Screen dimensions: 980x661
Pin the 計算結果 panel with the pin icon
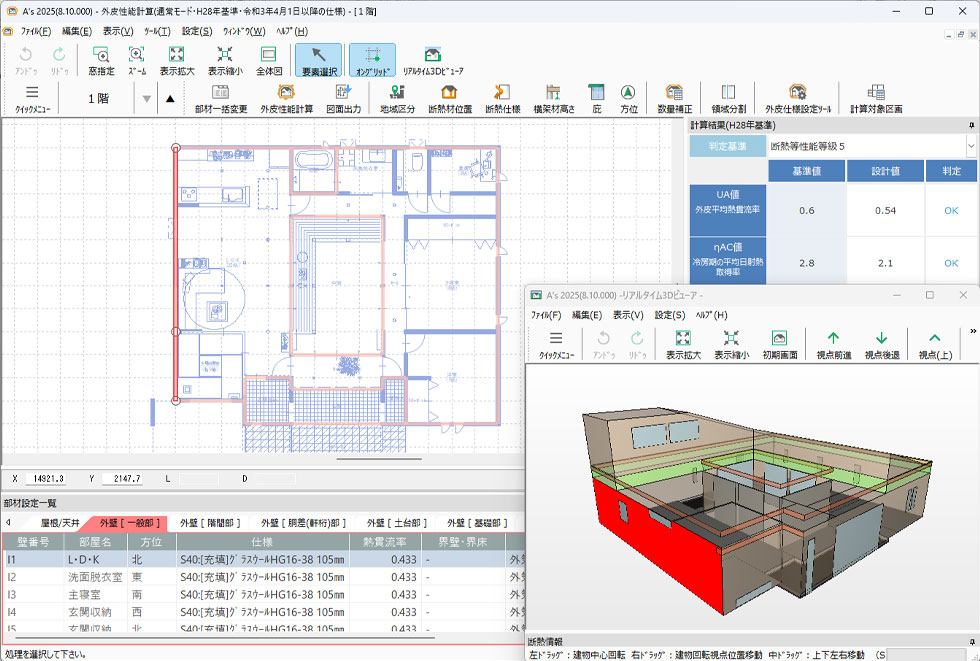click(971, 126)
